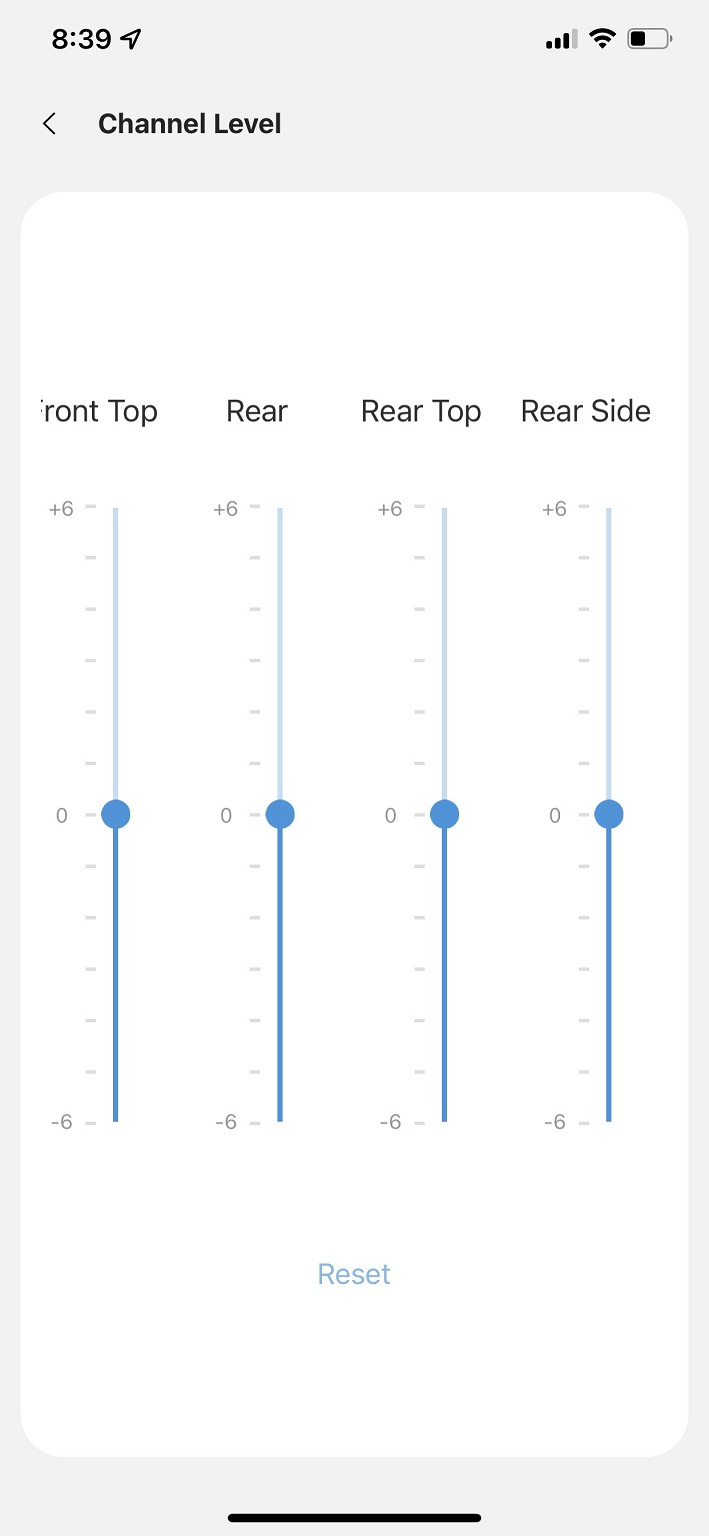Select the Rear Side slider handle
This screenshot has width=709, height=1536.
coord(608,815)
